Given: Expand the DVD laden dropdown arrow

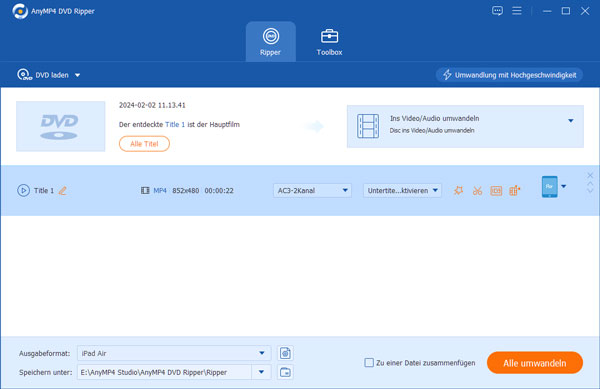Looking at the screenshot, I should (78, 75).
